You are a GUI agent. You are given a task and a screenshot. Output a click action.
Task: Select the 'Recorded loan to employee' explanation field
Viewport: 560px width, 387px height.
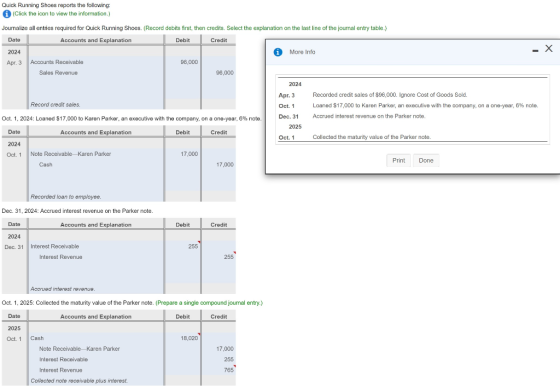96,197
